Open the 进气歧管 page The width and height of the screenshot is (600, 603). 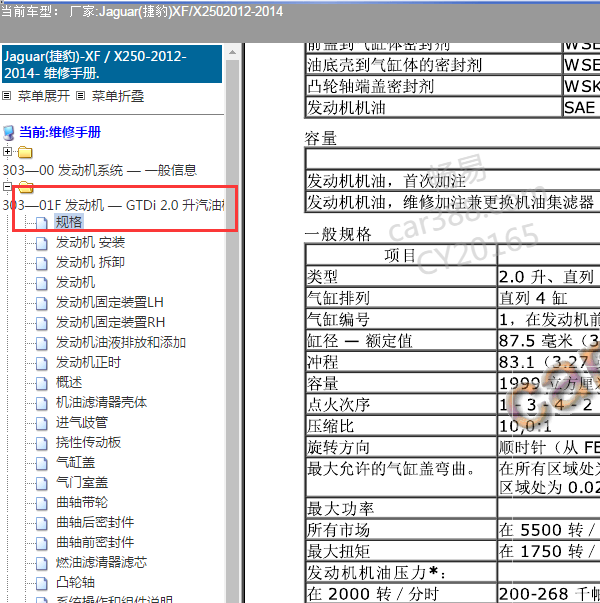click(x=82, y=422)
